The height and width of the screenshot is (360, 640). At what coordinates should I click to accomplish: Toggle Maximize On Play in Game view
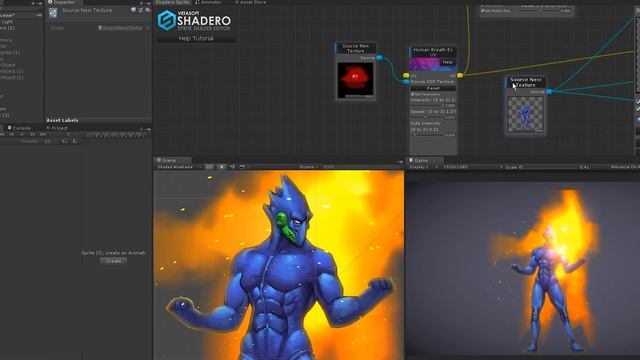point(624,167)
